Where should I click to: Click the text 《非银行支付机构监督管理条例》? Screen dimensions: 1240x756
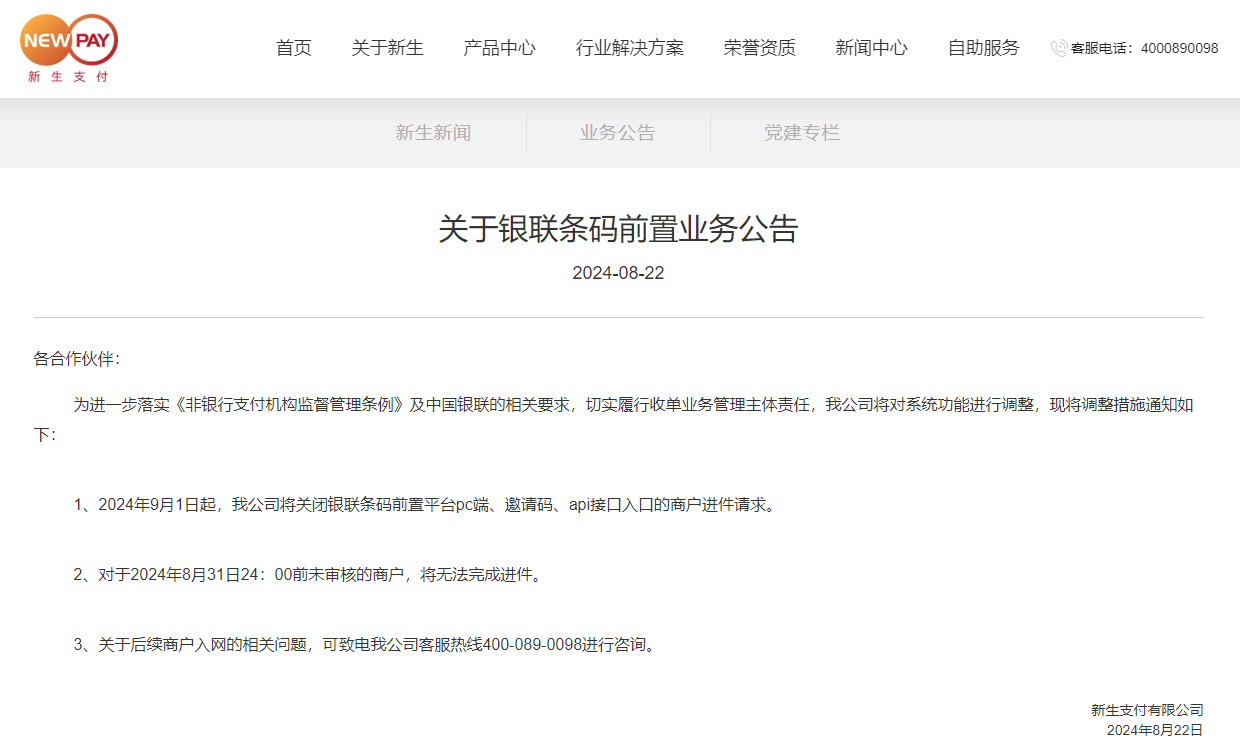click(290, 405)
